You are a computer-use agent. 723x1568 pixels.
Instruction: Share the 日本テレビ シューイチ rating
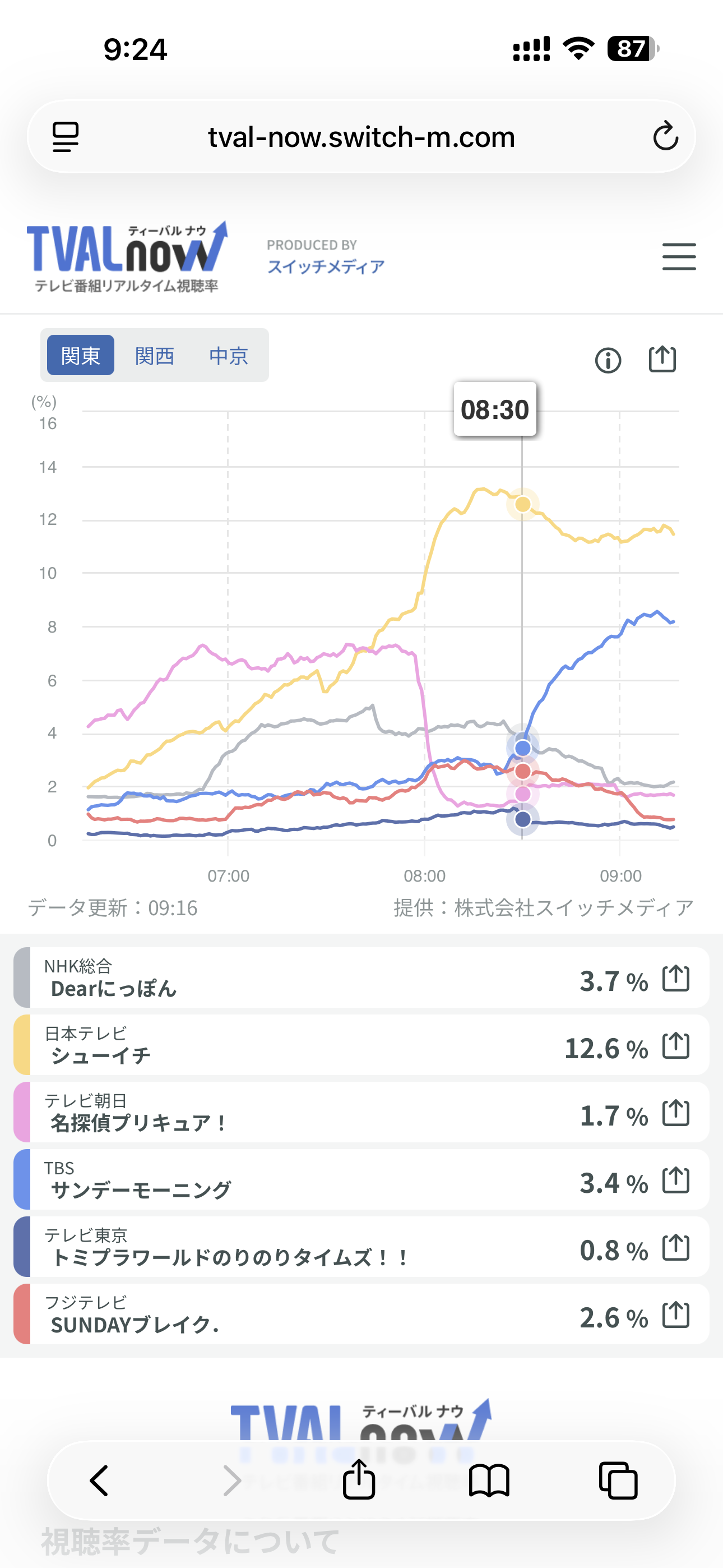(675, 1046)
